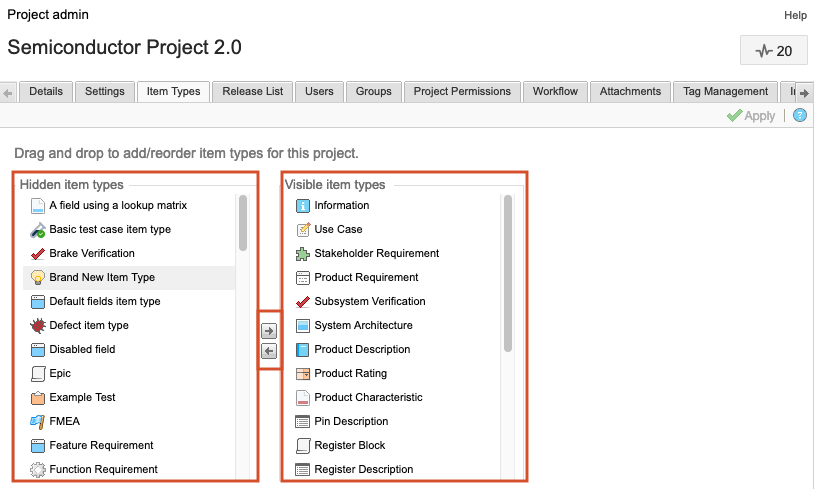This screenshot has width=815, height=489.
Task: Select Use Case in visible types
Action: (338, 229)
